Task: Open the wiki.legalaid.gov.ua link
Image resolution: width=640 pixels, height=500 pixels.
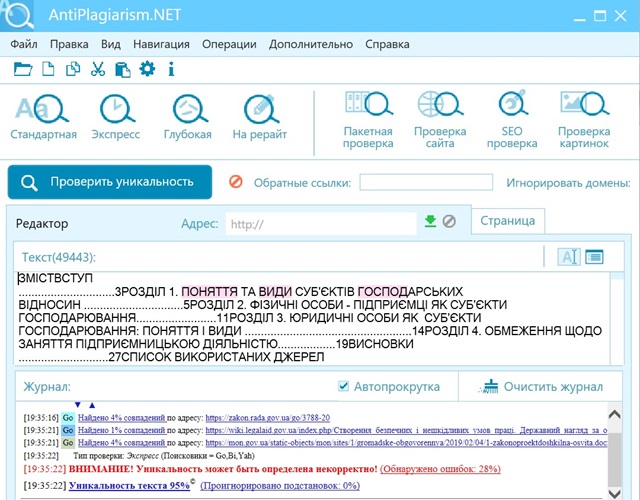Action: (406, 430)
